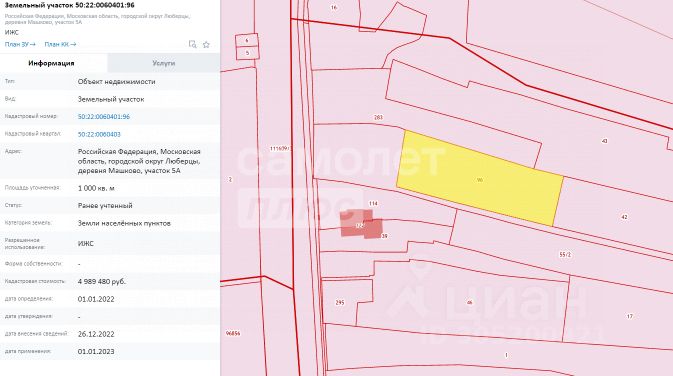Viewport: 673px width, 376px height.
Task: Open the План ЗУ link
Action: [20, 44]
